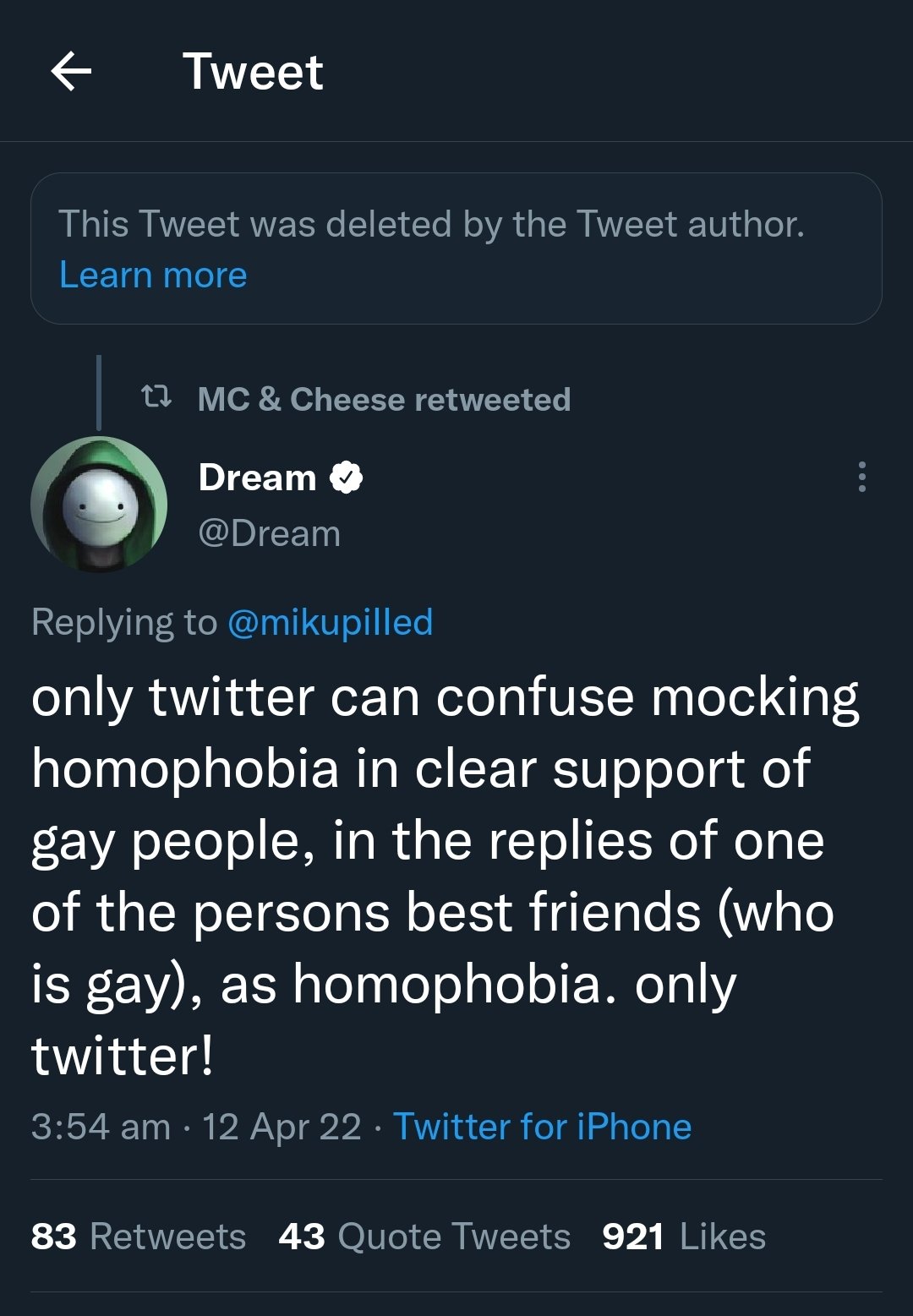The width and height of the screenshot is (913, 1316).
Task: Click the @Dream handle
Action: click(269, 534)
